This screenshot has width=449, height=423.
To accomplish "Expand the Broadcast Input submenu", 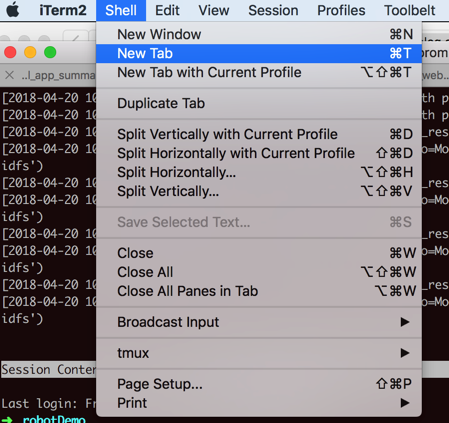I will click(259, 322).
